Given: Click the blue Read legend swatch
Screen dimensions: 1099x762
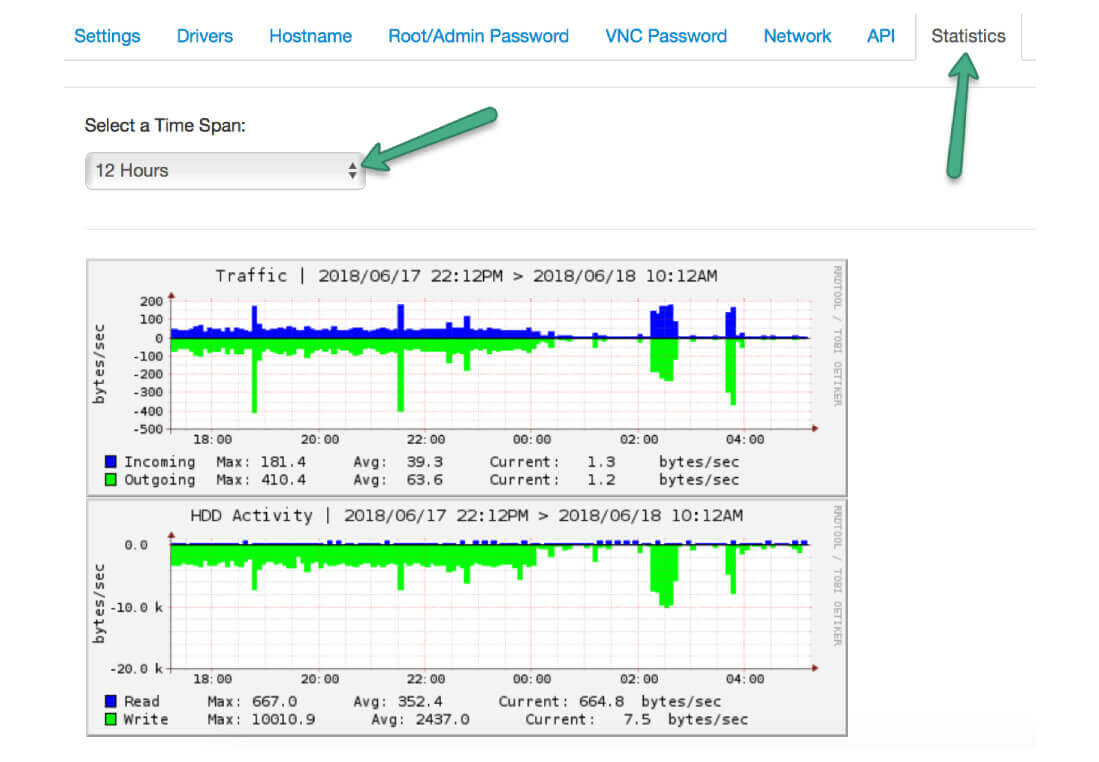Looking at the screenshot, I should [110, 701].
